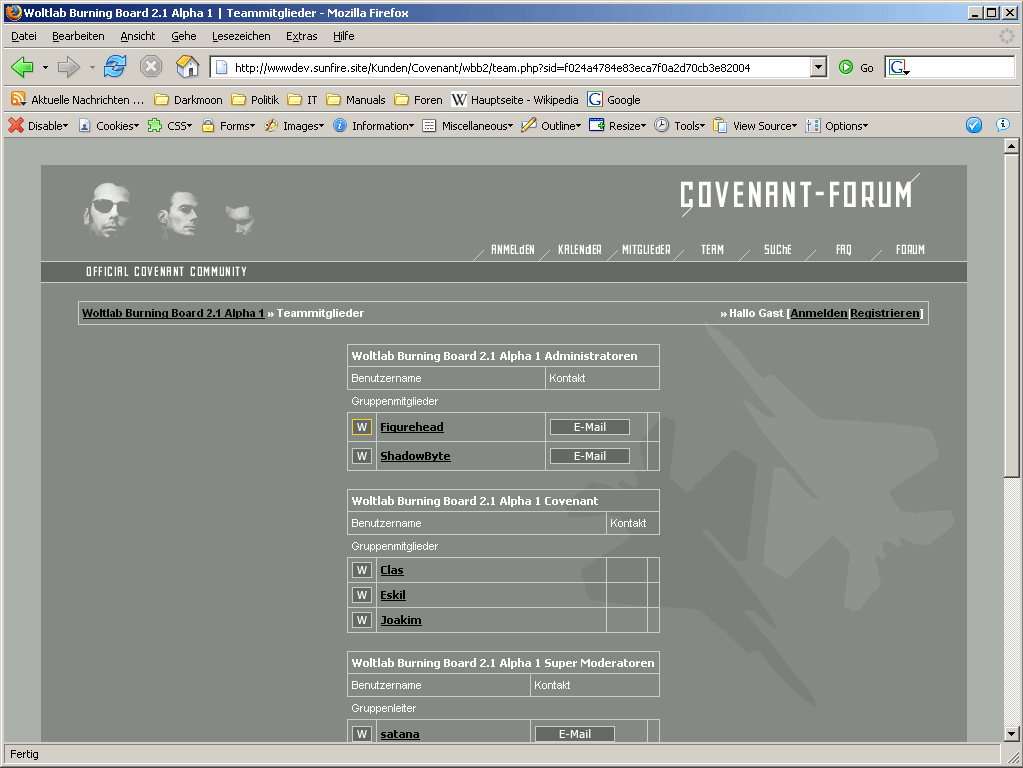Click the search engine input field
The height and width of the screenshot is (768, 1023).
pos(960,67)
